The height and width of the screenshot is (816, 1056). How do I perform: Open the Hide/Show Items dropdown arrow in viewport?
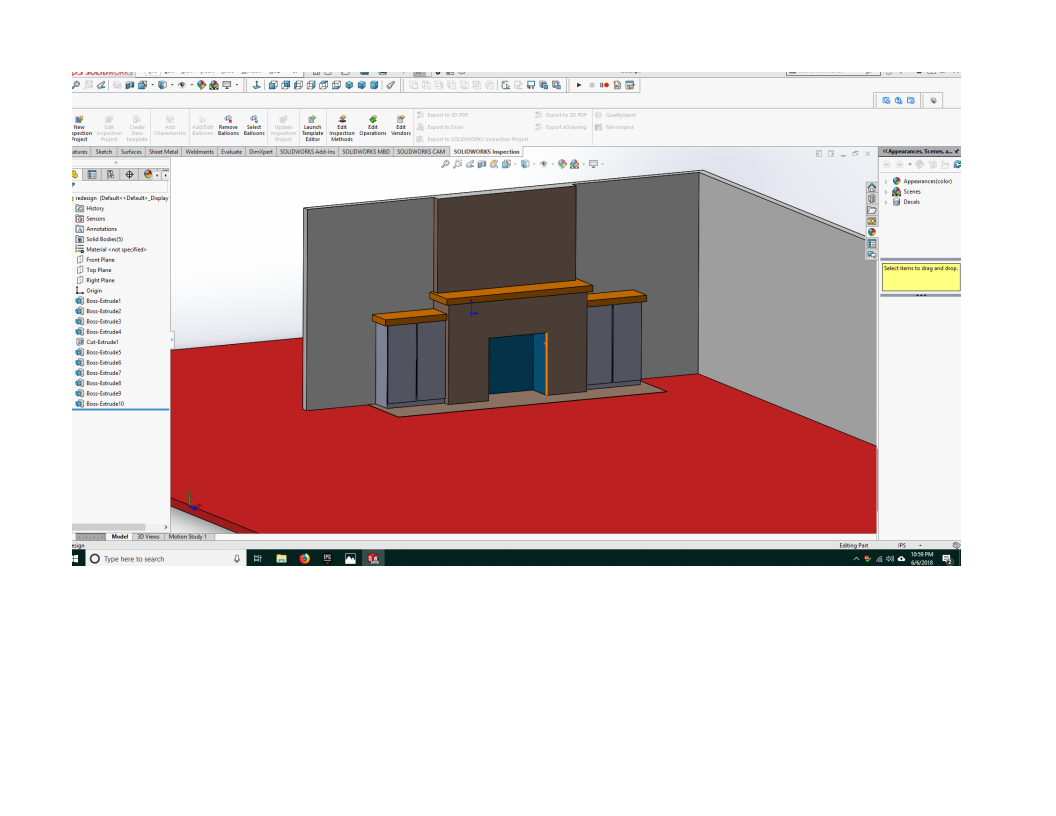552,164
